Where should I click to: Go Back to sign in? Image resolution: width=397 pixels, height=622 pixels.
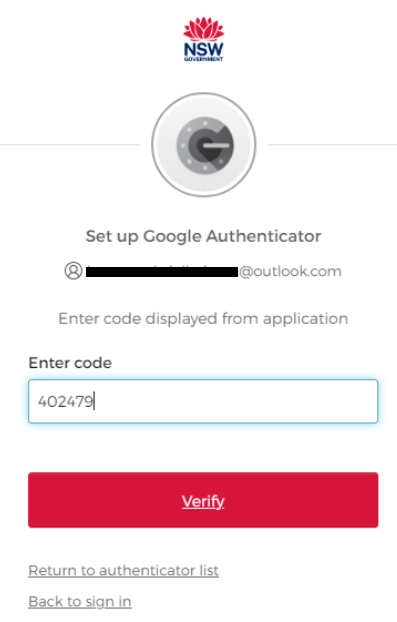80,602
